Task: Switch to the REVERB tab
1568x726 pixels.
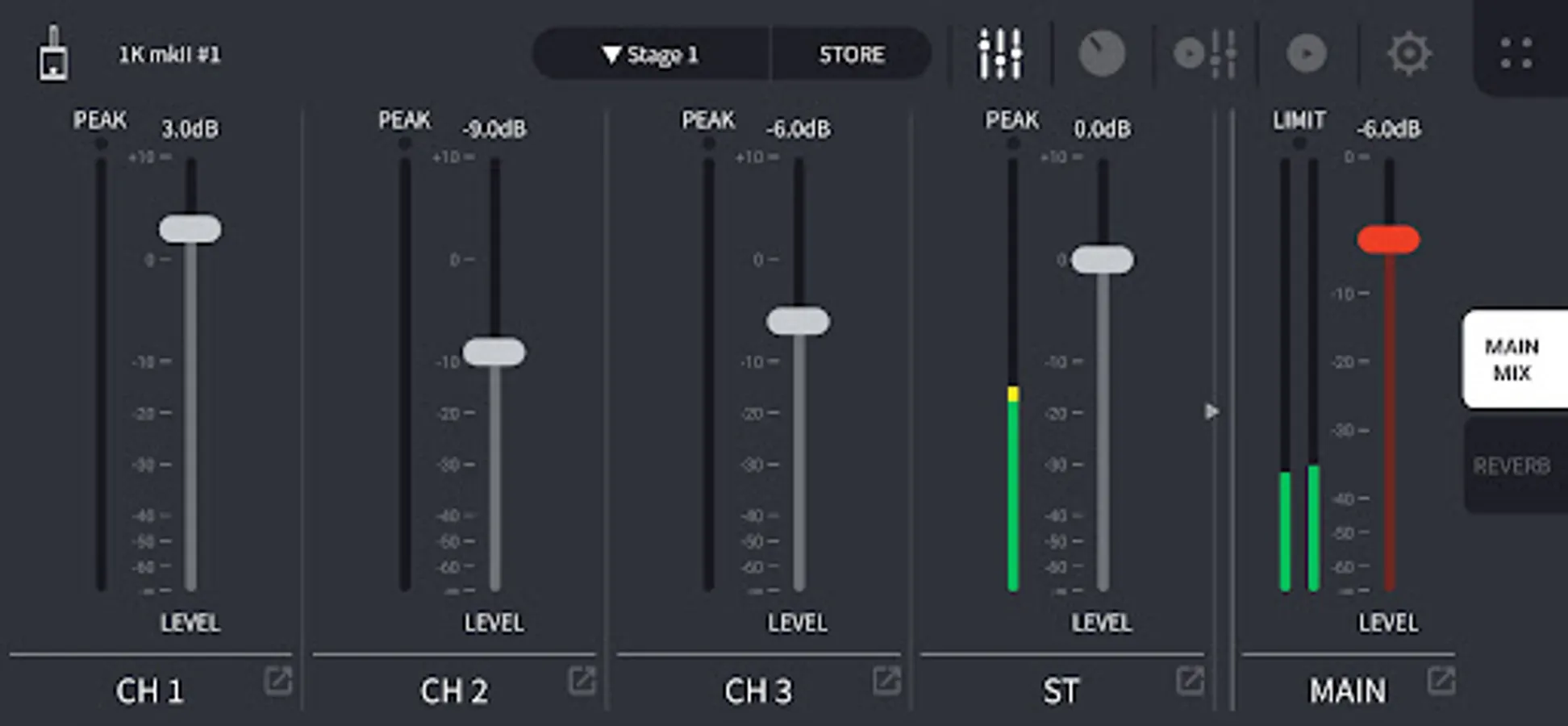Action: coord(1515,465)
